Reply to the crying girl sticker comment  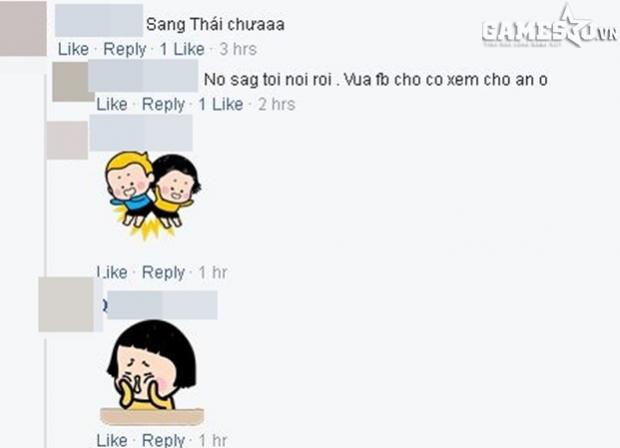tap(163, 440)
